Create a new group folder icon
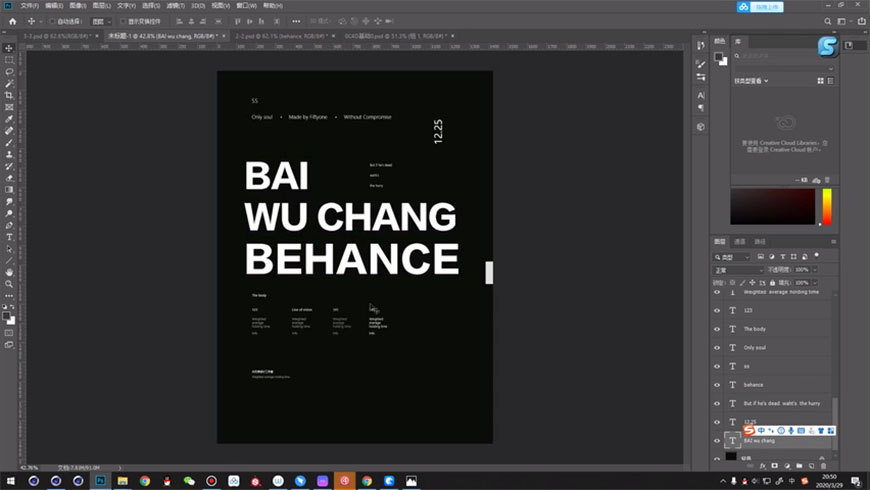 pyautogui.click(x=799, y=466)
